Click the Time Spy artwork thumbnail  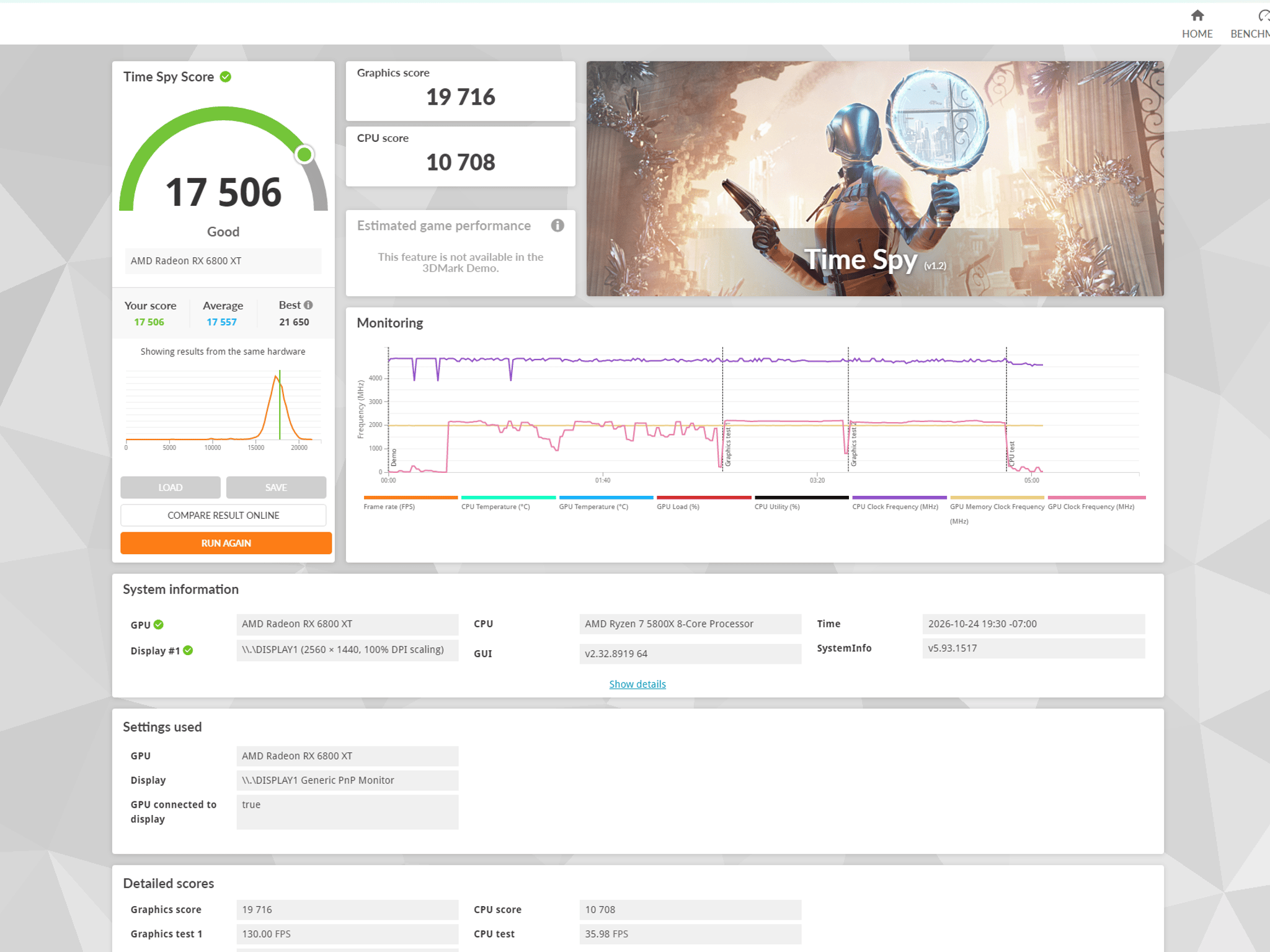(875, 178)
